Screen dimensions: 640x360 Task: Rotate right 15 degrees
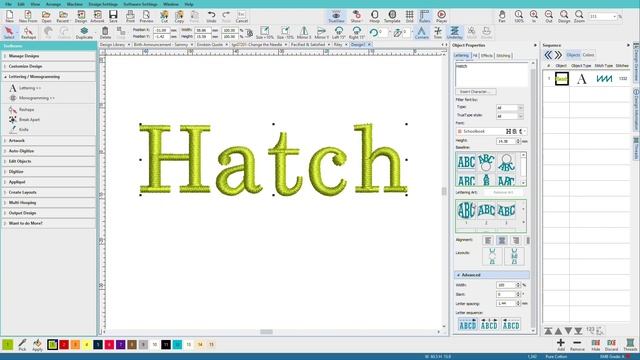356,33
